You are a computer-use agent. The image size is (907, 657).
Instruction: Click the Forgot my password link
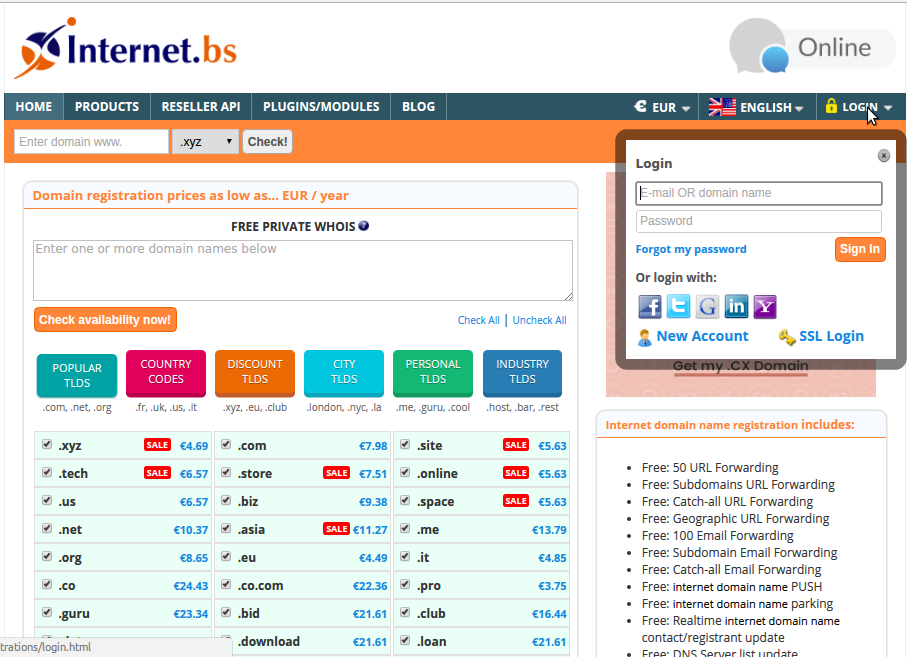691,249
